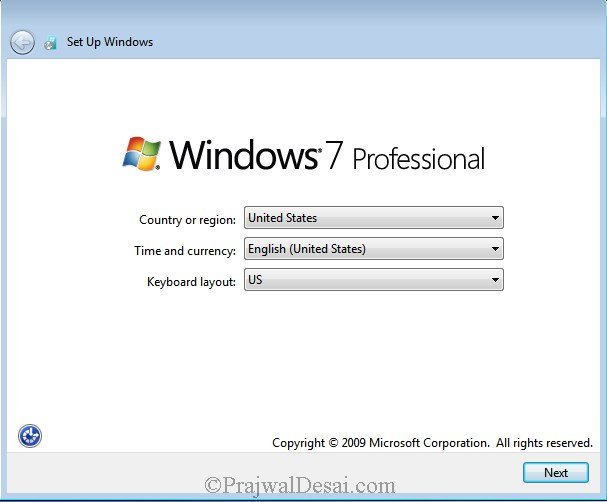The width and height of the screenshot is (607, 502).
Task: Open the Country or region dropdown
Action: click(374, 218)
